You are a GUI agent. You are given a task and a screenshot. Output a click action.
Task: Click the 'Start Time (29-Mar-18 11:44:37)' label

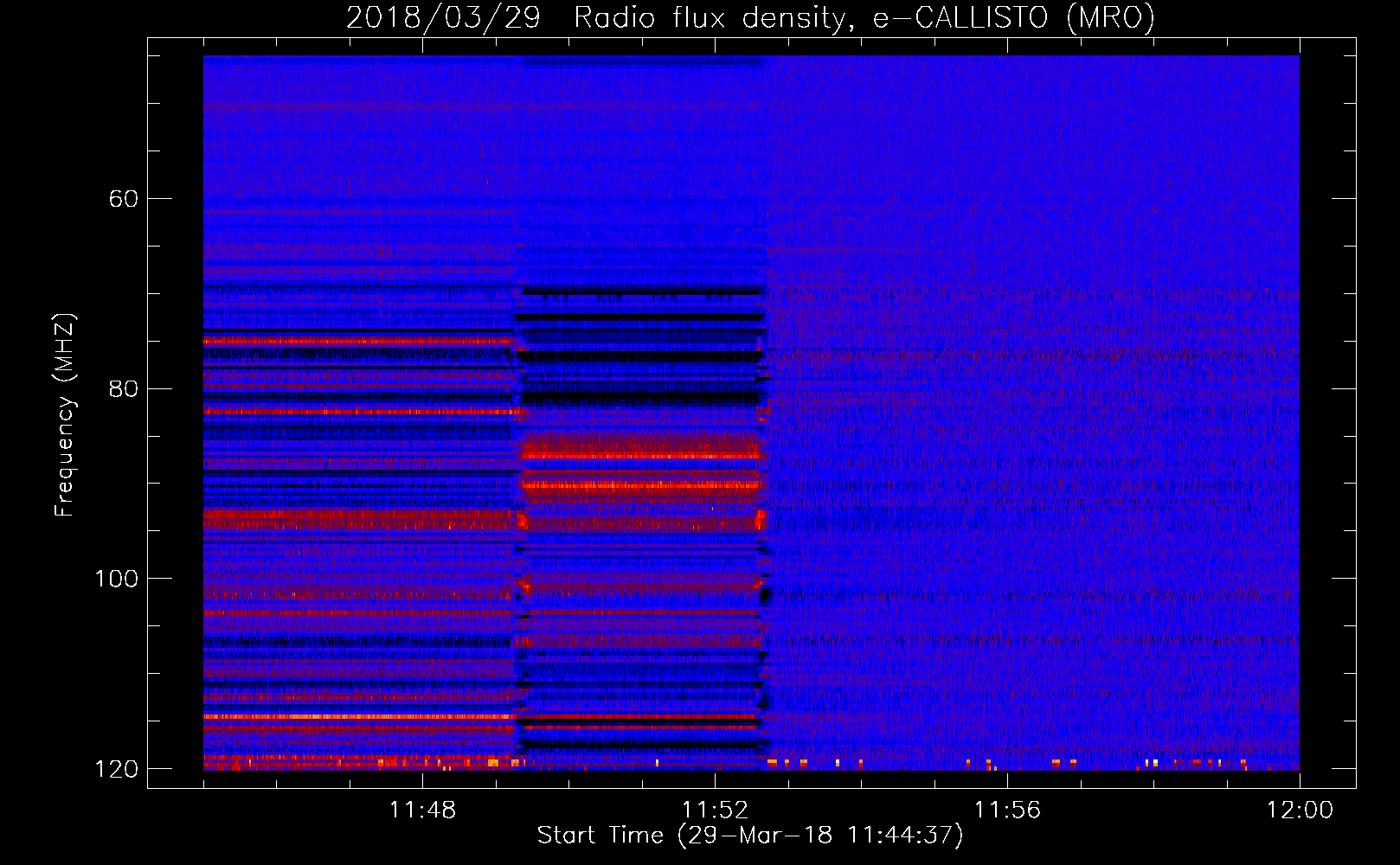[x=750, y=836]
